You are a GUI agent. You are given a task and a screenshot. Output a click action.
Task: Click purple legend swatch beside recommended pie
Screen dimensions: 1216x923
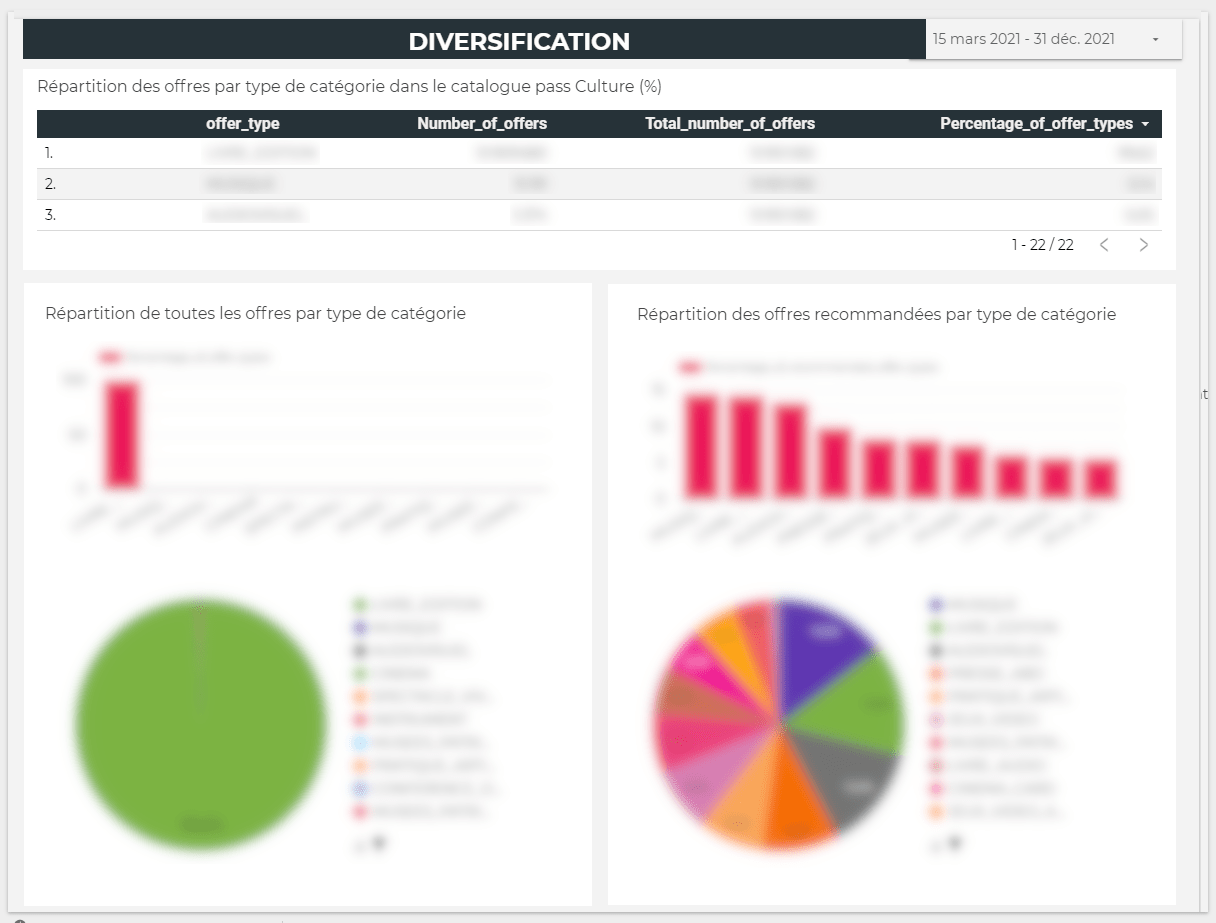936,605
